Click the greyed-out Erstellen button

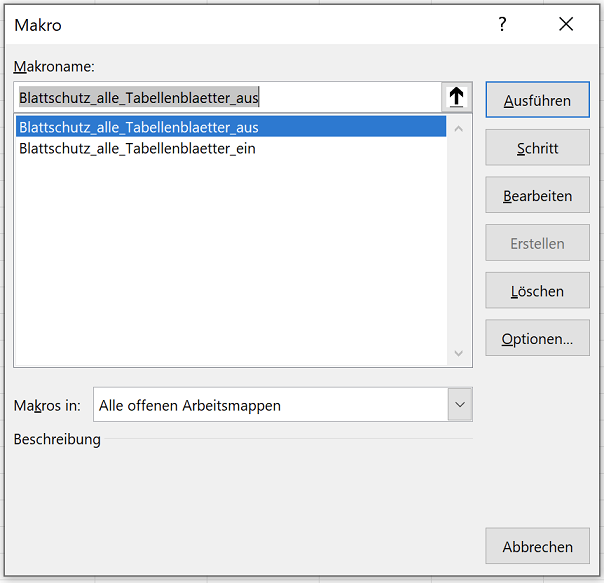coord(537,243)
